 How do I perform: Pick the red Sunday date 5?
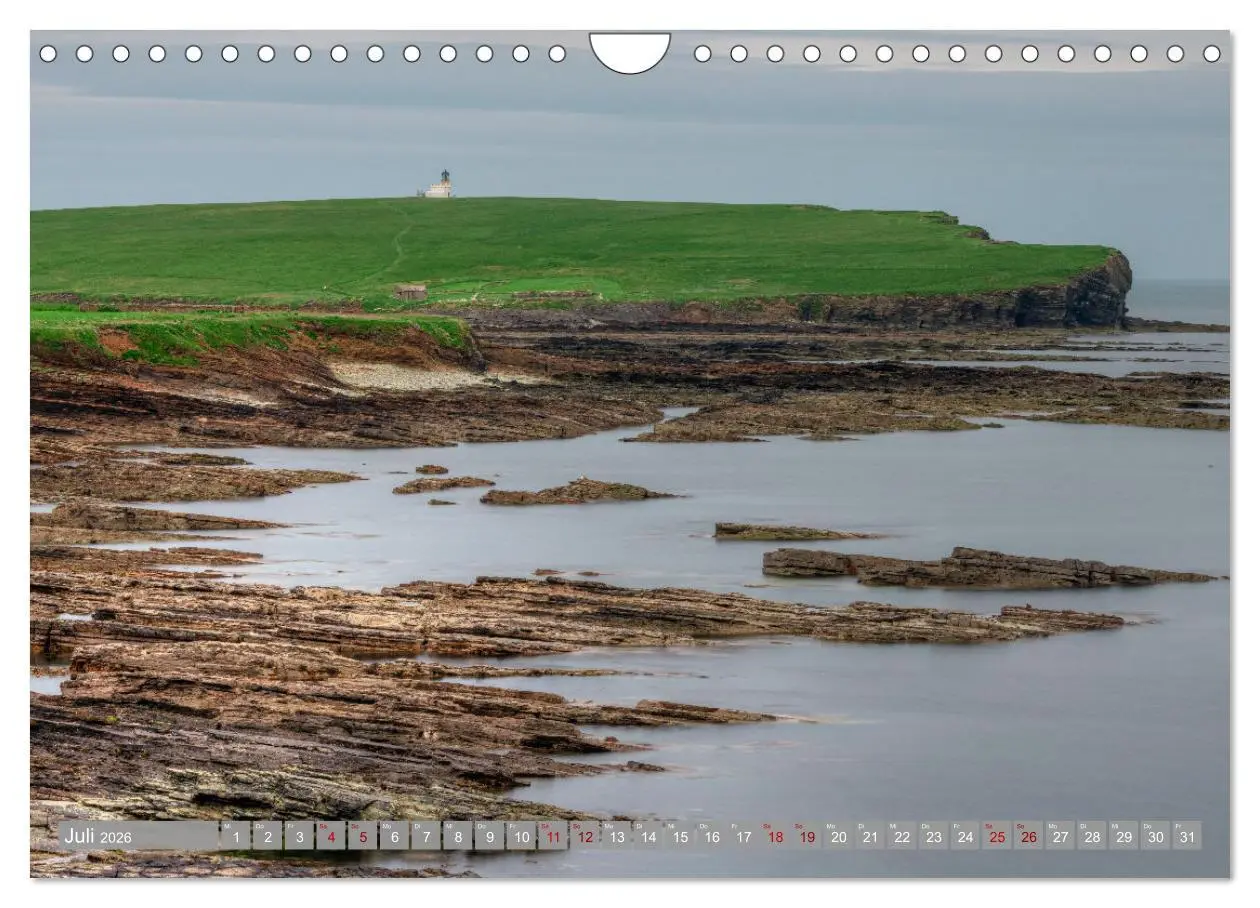(363, 836)
